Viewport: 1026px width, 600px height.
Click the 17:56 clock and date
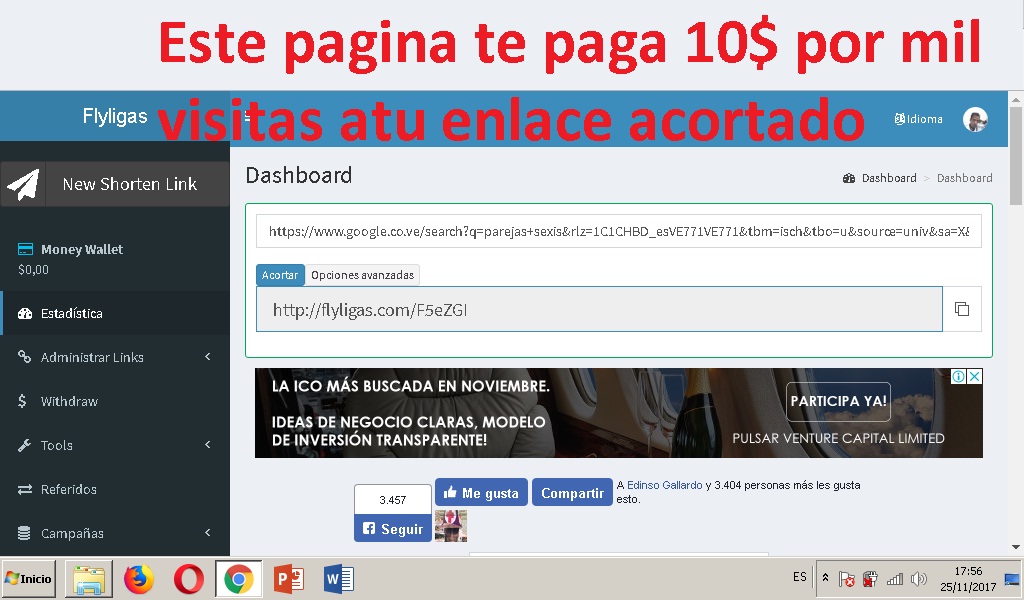coord(968,578)
